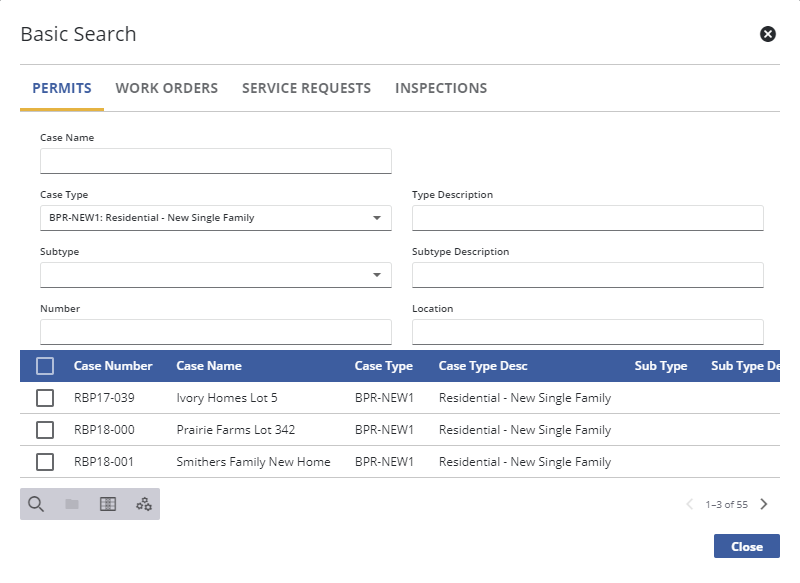Click the magnifying glass search icon
The image size is (800, 583).
coord(36,504)
